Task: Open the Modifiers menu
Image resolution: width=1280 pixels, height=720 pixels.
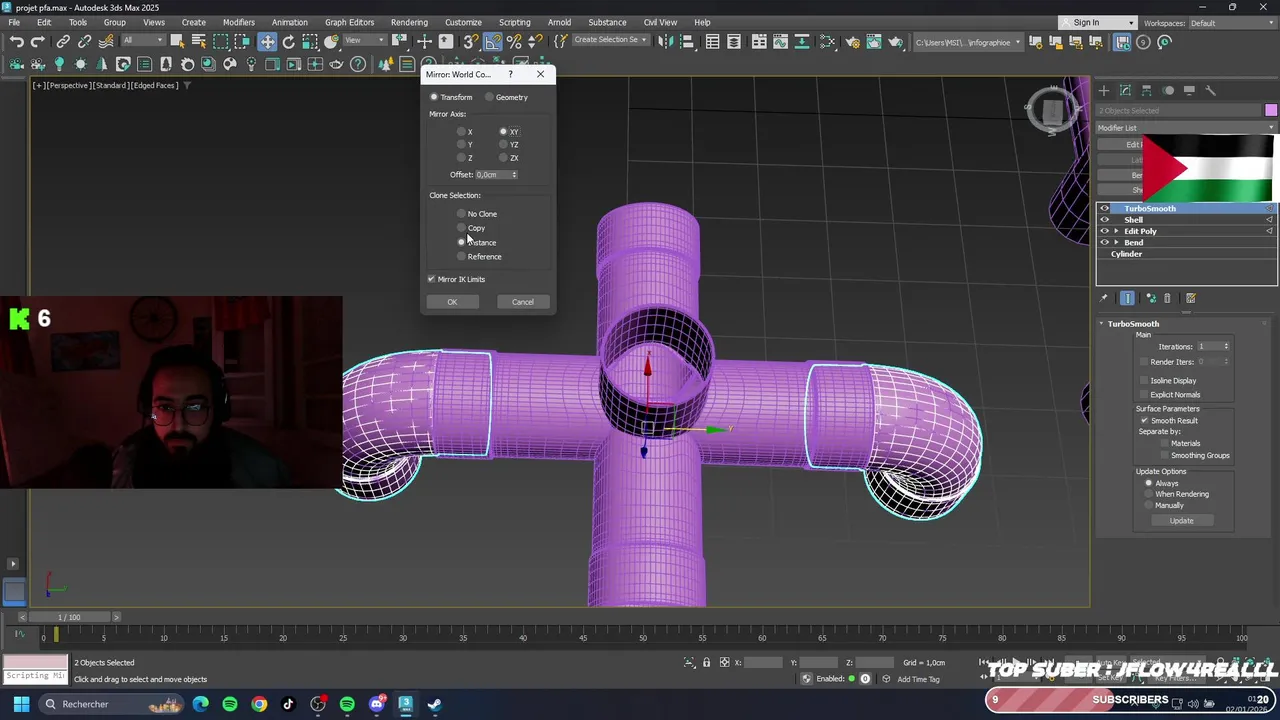Action: click(x=239, y=22)
